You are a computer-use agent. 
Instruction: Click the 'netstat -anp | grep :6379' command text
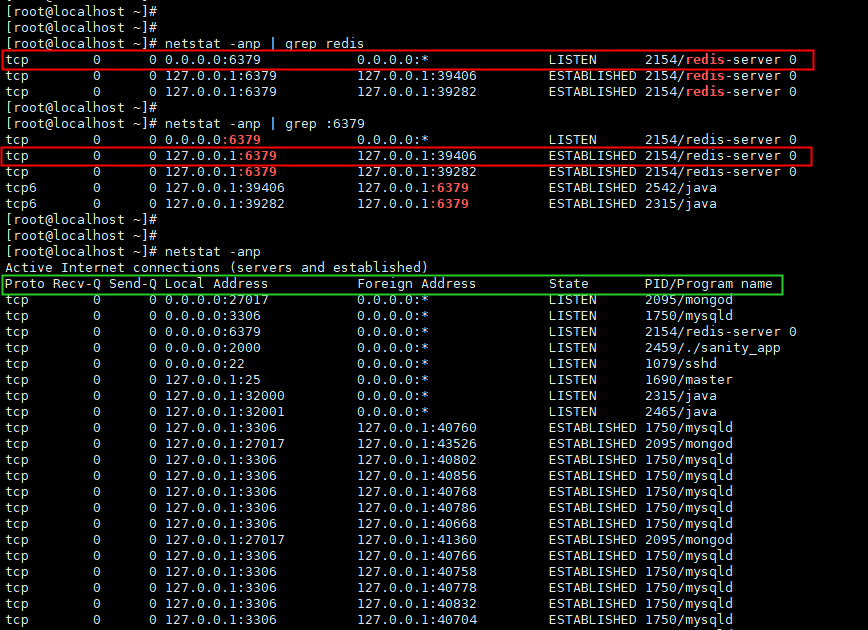[x=264, y=124]
